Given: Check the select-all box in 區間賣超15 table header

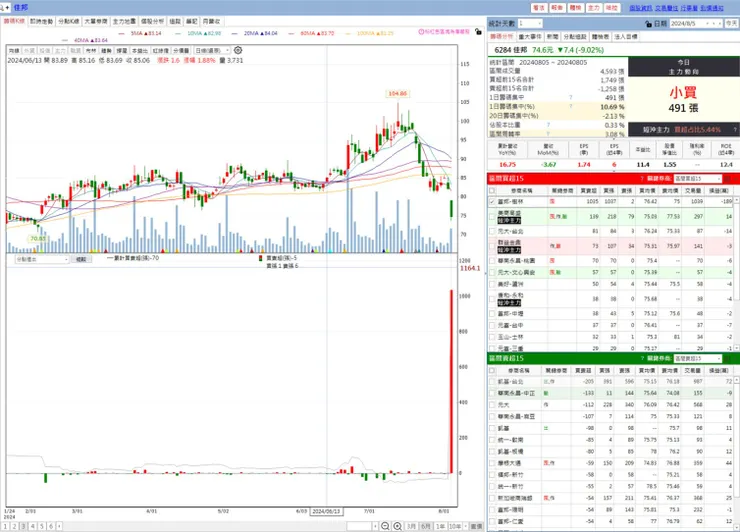Looking at the screenshot, I should pos(492,371).
